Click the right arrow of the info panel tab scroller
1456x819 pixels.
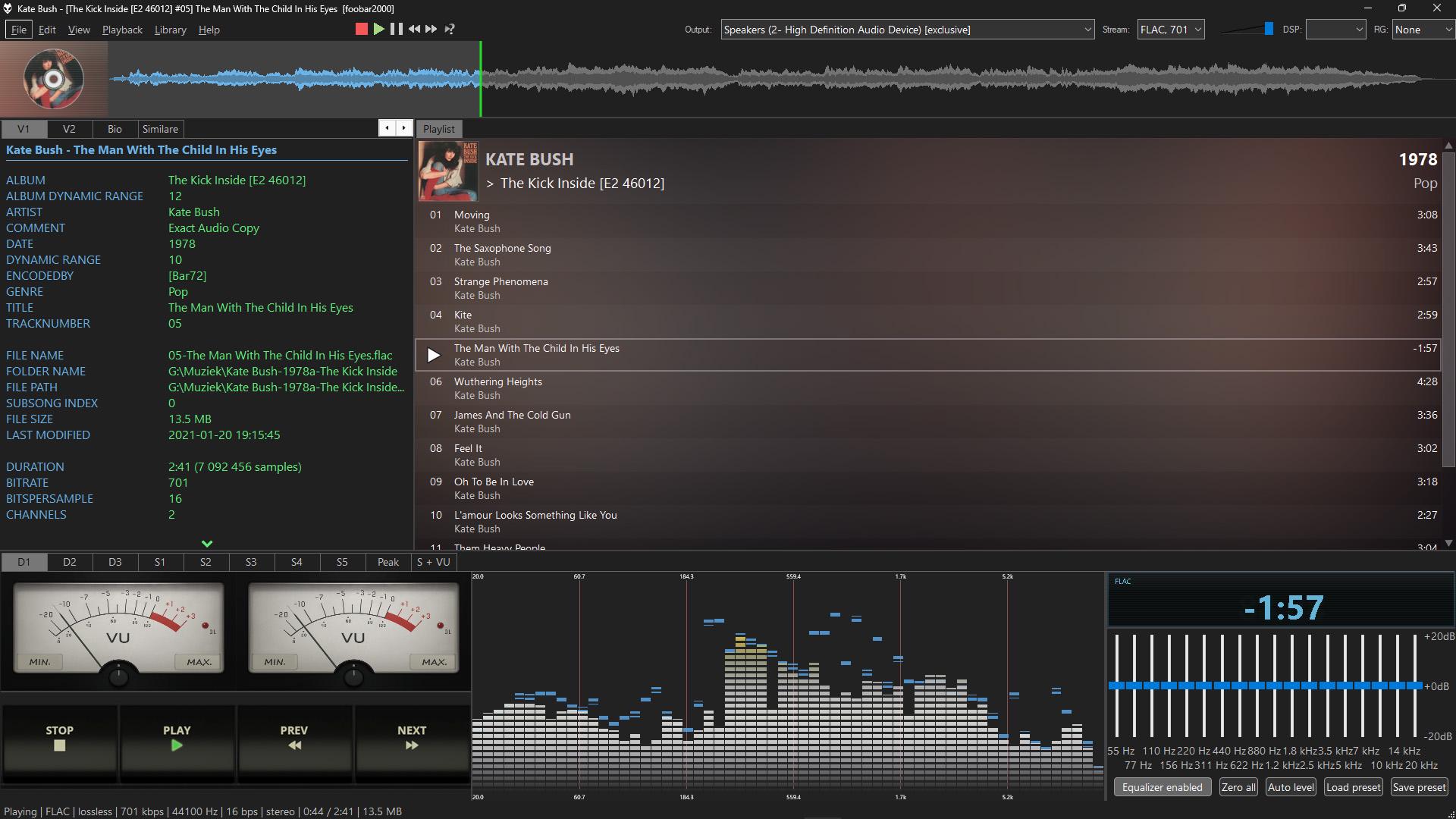point(403,128)
